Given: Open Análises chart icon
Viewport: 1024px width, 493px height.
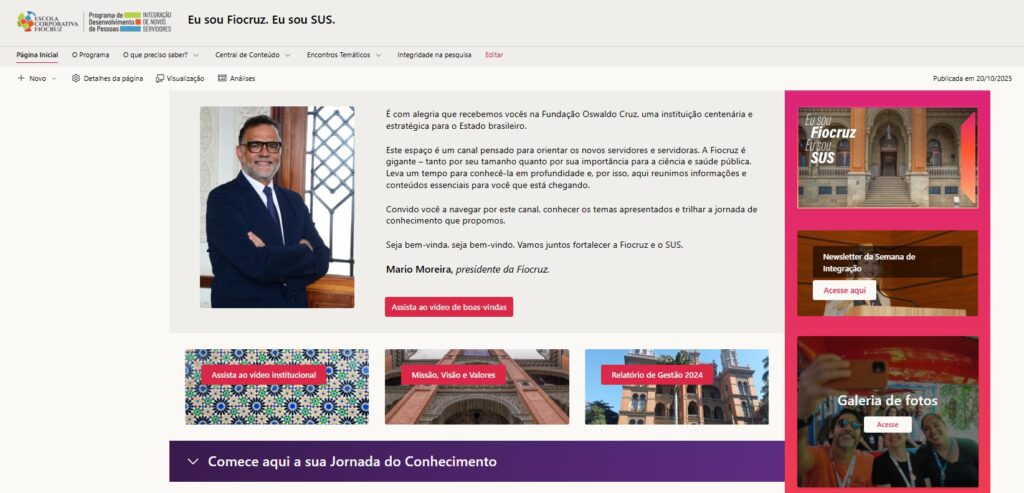Looking at the screenshot, I should [222, 78].
